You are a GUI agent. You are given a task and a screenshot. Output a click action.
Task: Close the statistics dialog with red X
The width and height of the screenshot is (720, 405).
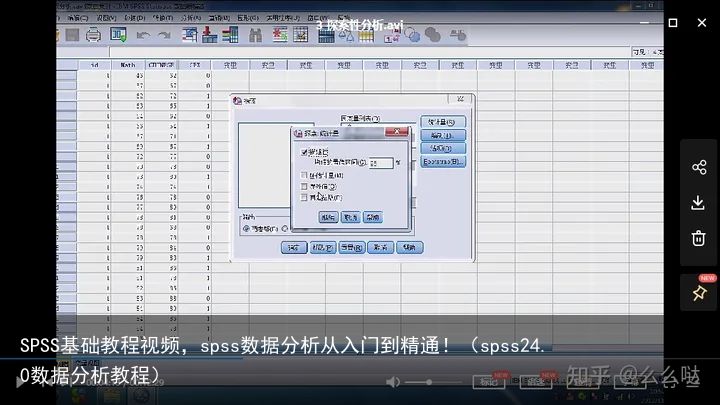click(396, 132)
